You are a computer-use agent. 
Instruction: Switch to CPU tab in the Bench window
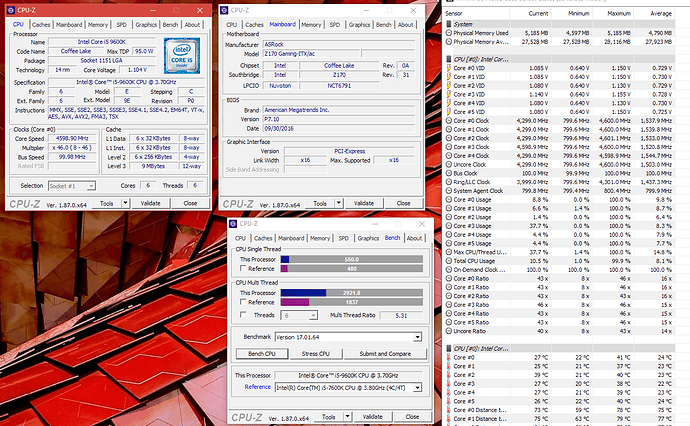[240, 238]
